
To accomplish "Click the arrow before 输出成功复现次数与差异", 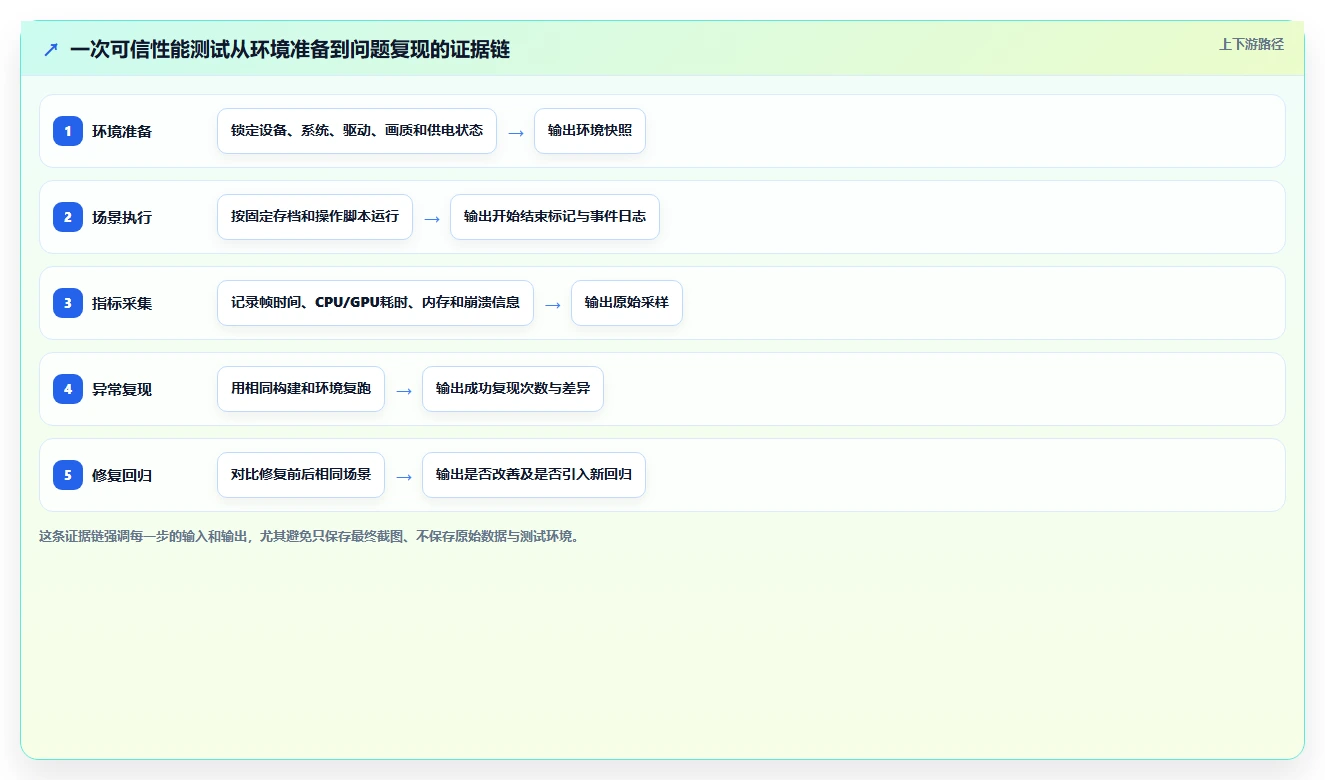I will pos(404,390).
